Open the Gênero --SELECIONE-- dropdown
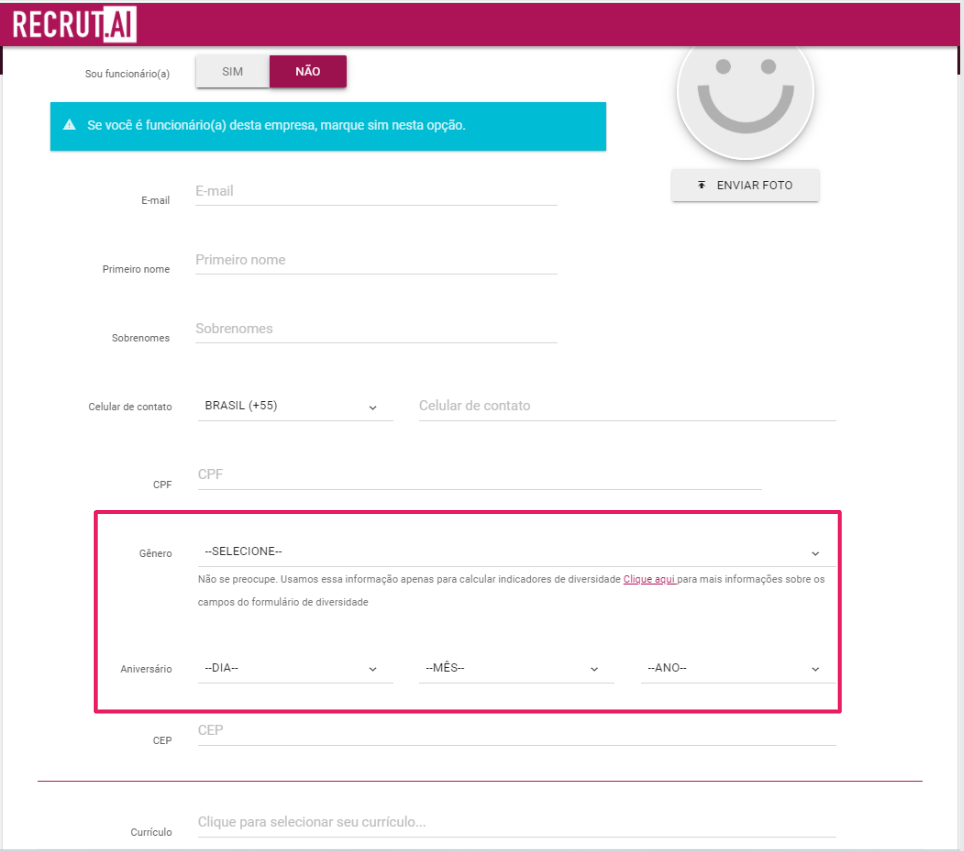 pos(516,552)
